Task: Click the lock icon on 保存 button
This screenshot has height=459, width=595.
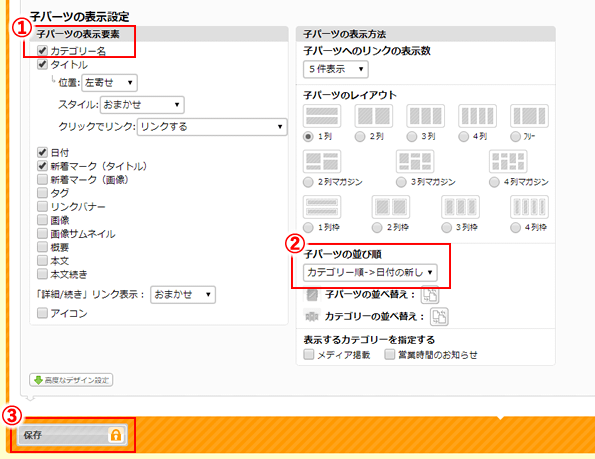Action: point(116,435)
